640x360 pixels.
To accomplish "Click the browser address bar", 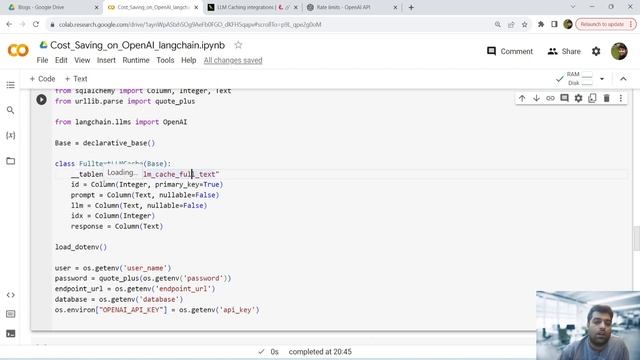I will pyautogui.click(x=269, y=24).
